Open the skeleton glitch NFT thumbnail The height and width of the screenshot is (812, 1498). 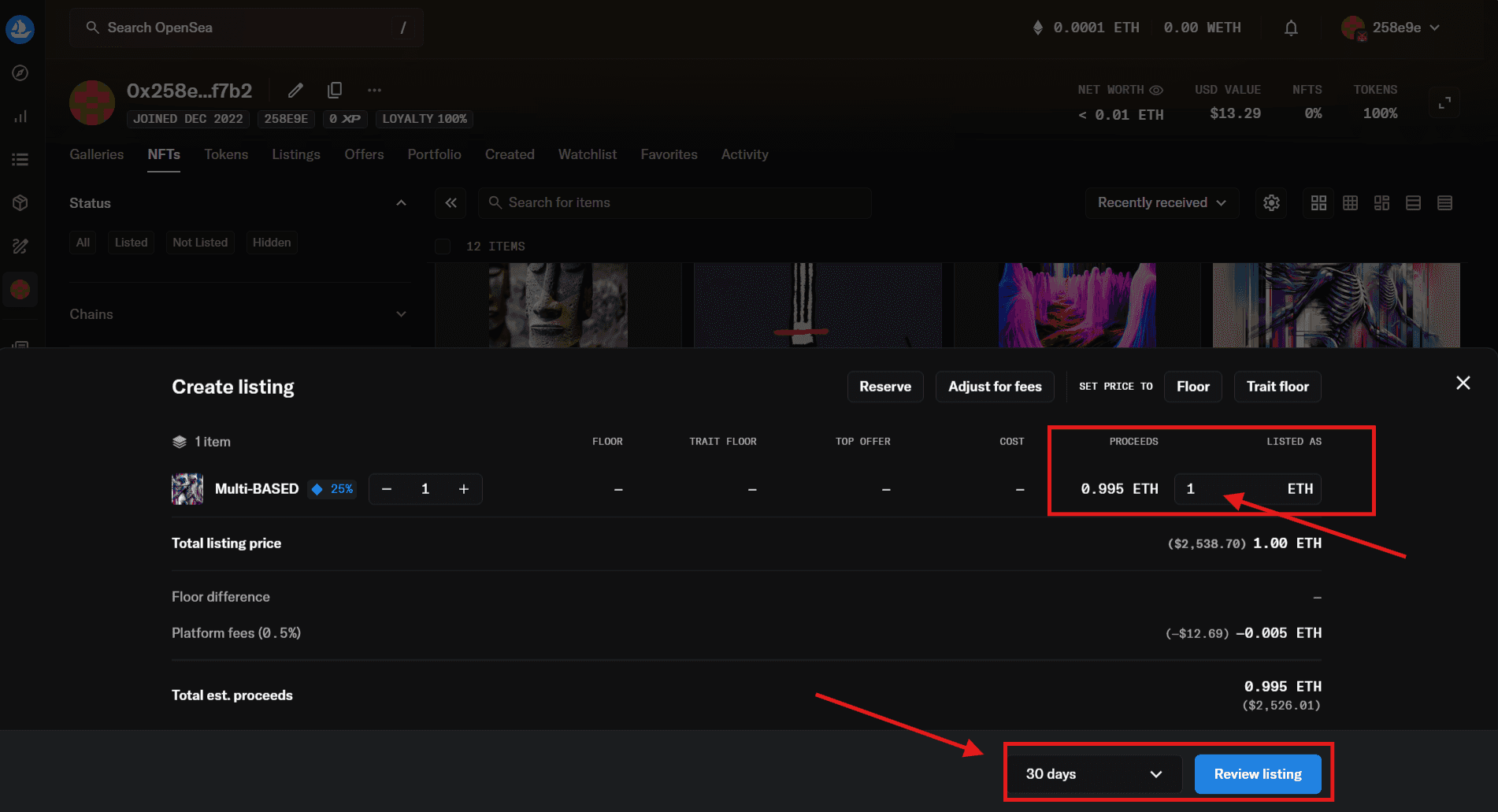(x=1336, y=306)
